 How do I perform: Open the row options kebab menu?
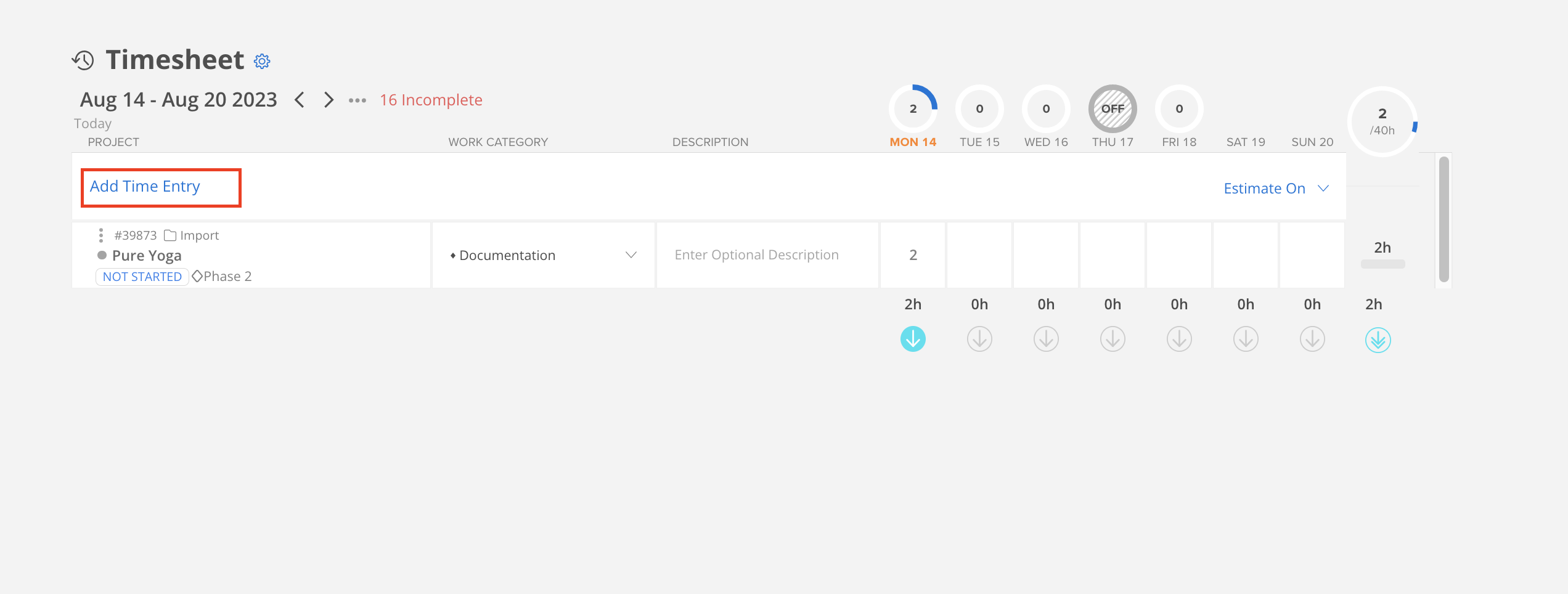(x=100, y=235)
